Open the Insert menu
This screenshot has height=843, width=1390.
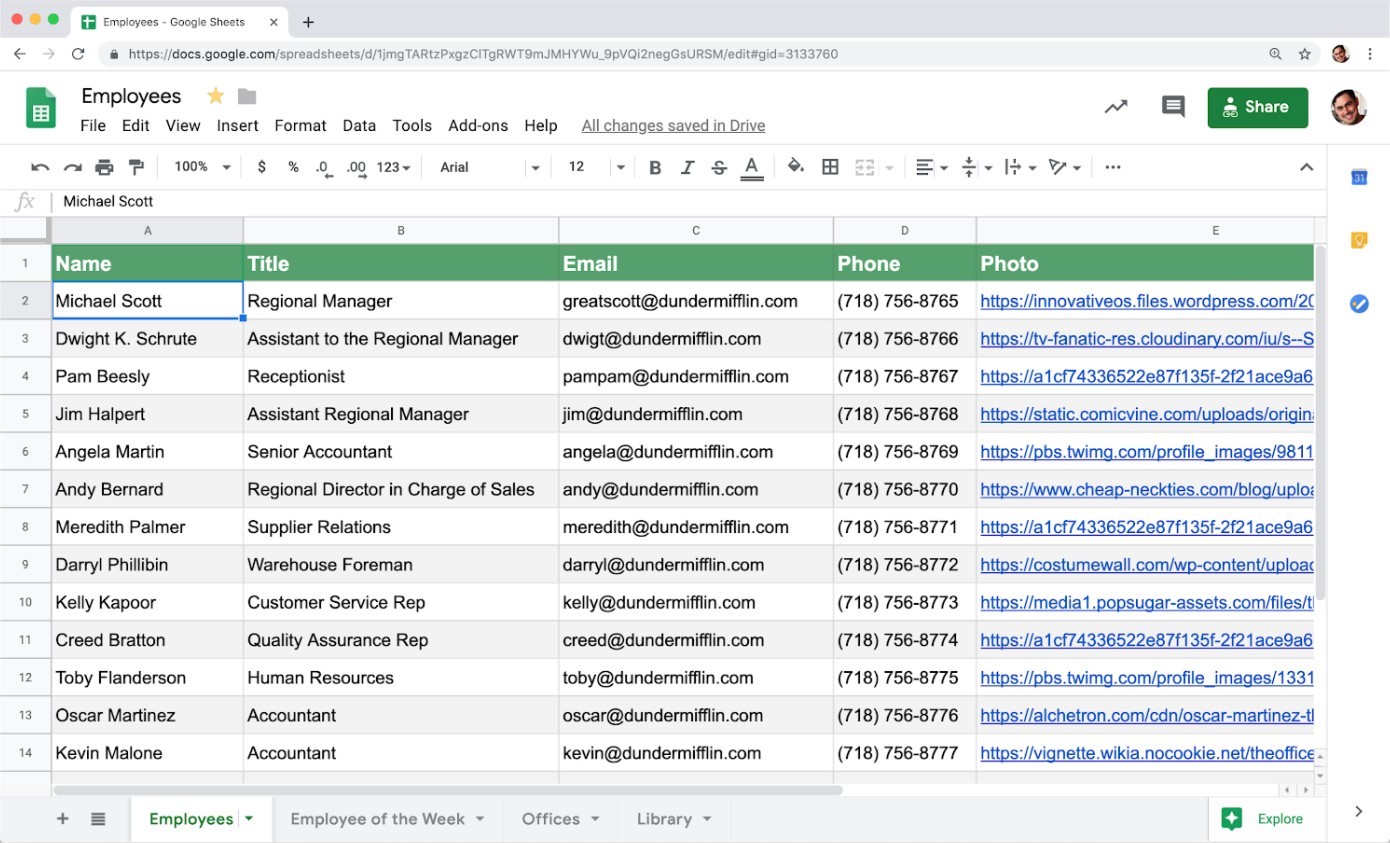pyautogui.click(x=238, y=125)
